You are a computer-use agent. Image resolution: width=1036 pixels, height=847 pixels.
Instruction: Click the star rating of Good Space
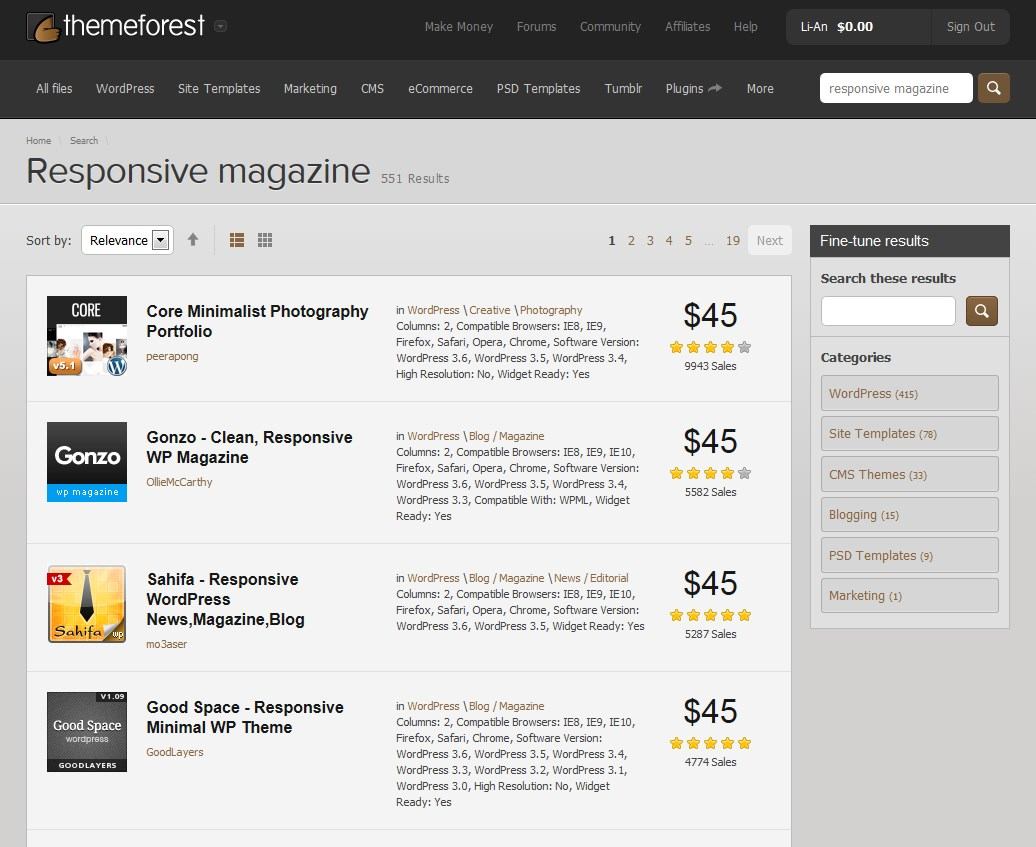tap(710, 743)
